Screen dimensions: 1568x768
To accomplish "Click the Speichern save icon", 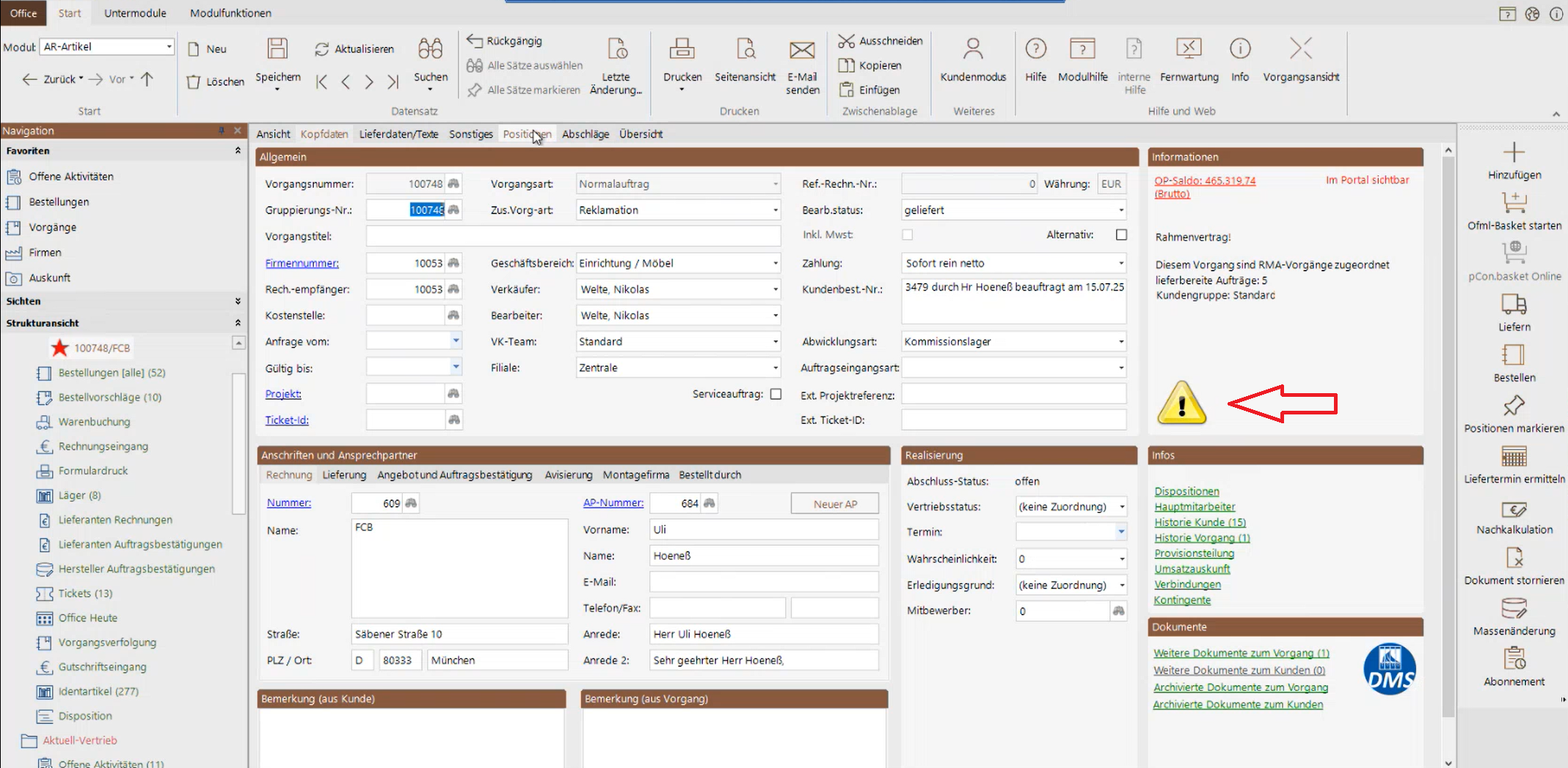I will pos(277,50).
